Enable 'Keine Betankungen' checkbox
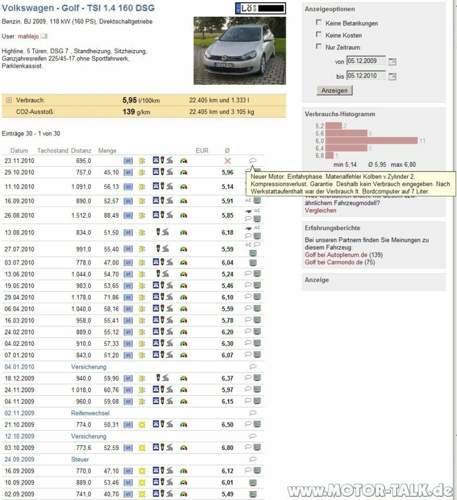457x500 pixels. coord(319,22)
